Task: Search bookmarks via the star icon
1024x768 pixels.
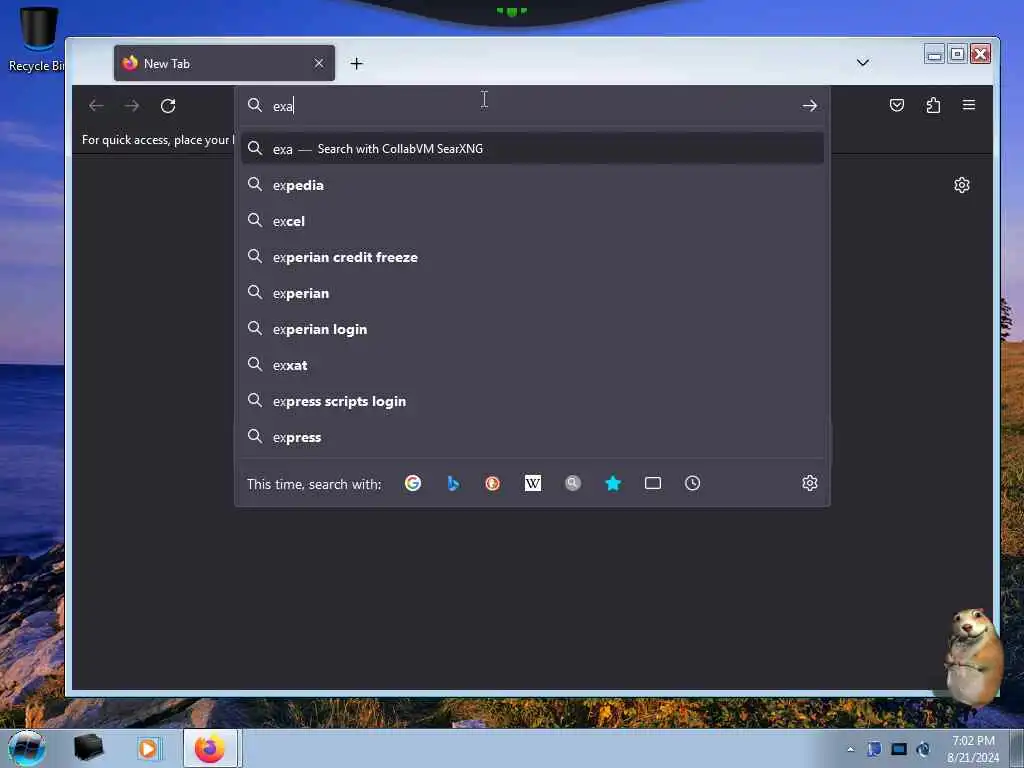Action: (x=613, y=483)
